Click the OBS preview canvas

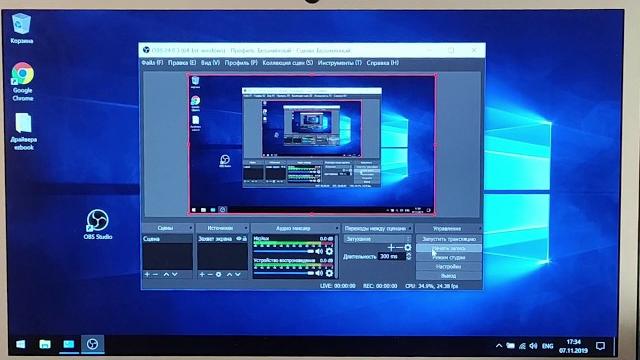pos(311,144)
